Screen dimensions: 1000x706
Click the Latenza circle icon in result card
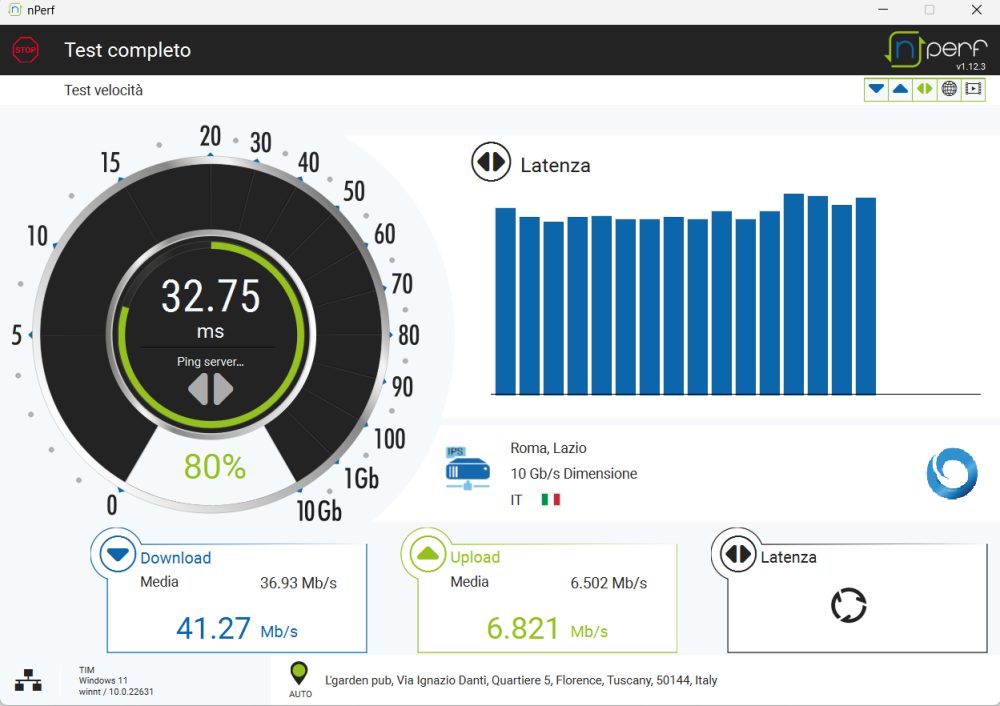click(x=738, y=554)
